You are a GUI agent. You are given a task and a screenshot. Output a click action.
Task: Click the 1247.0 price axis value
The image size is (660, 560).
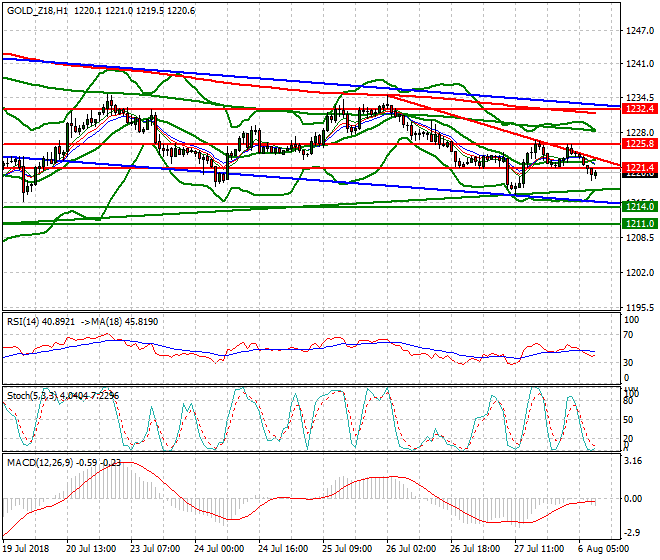coord(640,31)
